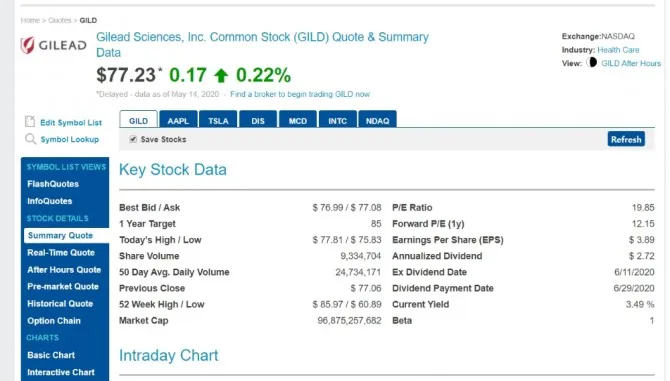Click the Symbol Lookup magnifier icon
Viewport: 670px width, 381px height.
30,139
